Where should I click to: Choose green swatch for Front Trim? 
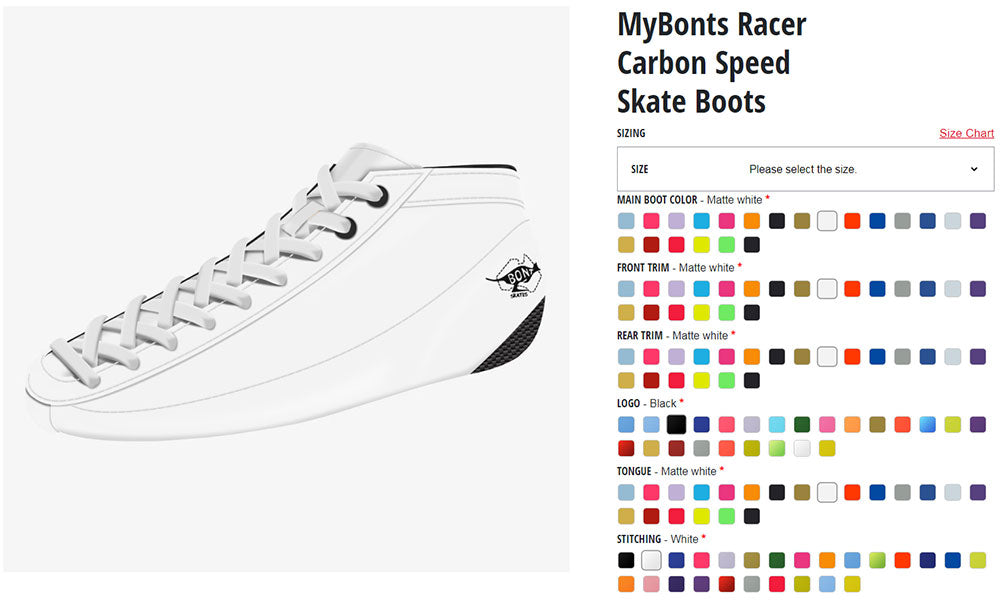point(727,312)
